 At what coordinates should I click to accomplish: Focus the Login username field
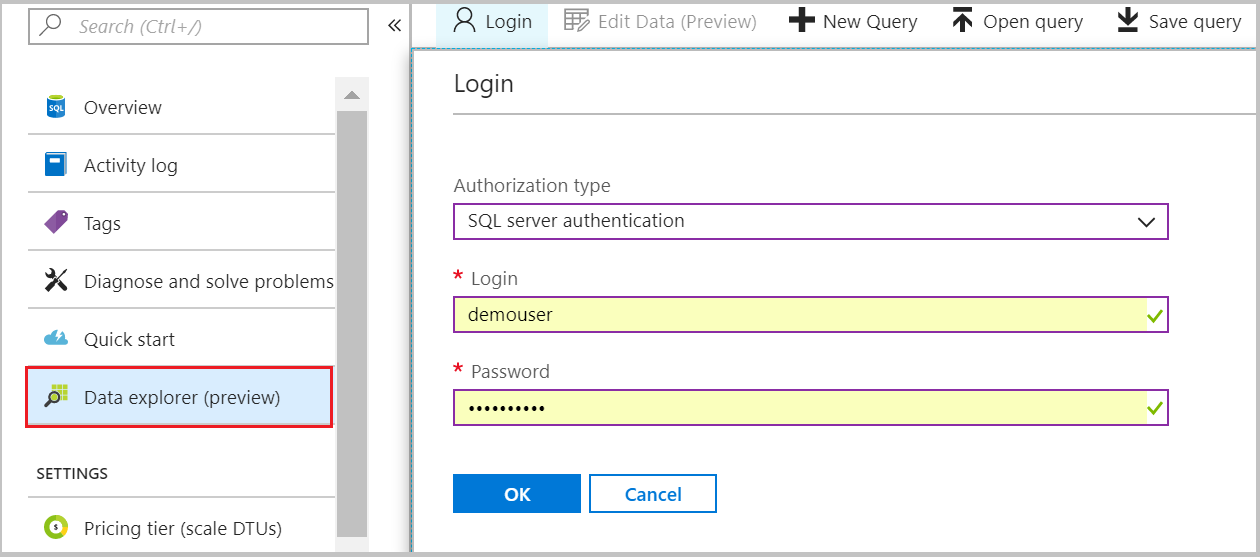800,314
